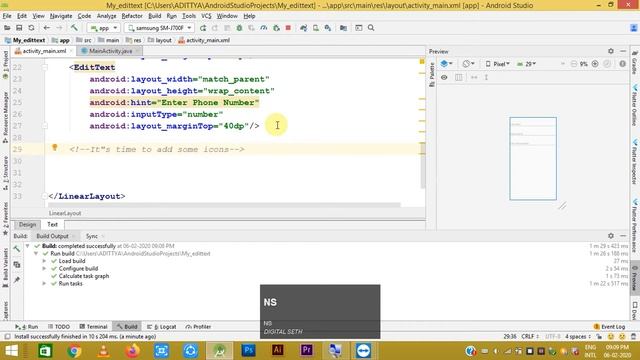Image resolution: width=640 pixels, height=360 pixels.
Task: Open the app run configuration dropdown
Action: pyautogui.click(x=104, y=28)
